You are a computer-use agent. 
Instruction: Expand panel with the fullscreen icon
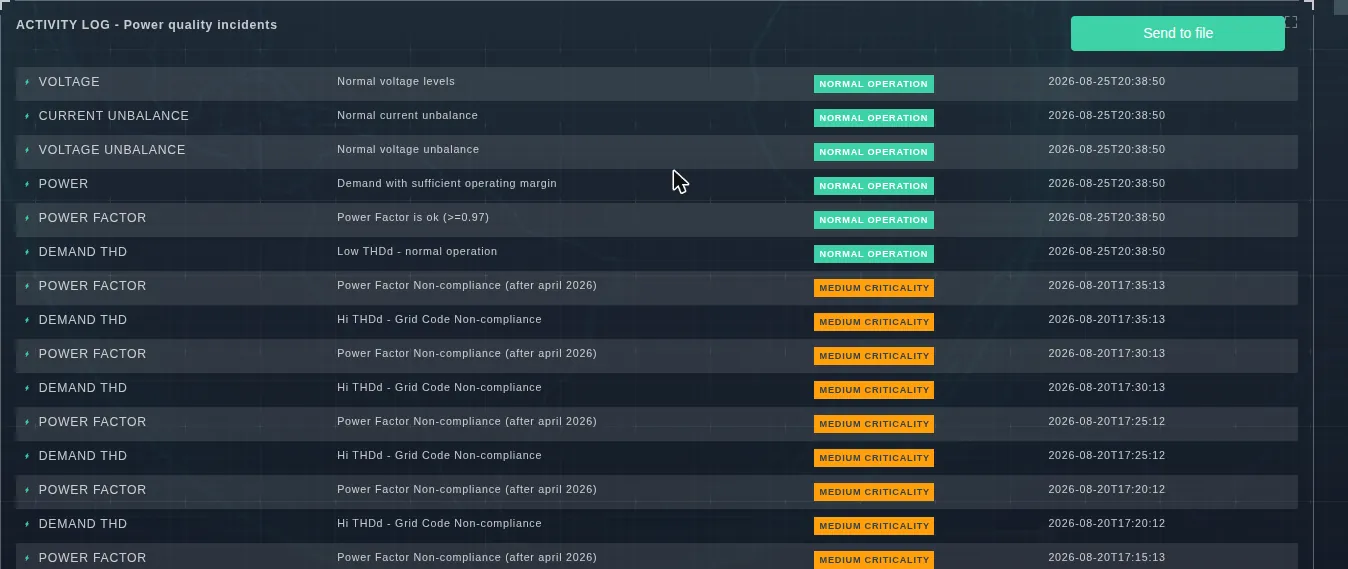point(1291,22)
